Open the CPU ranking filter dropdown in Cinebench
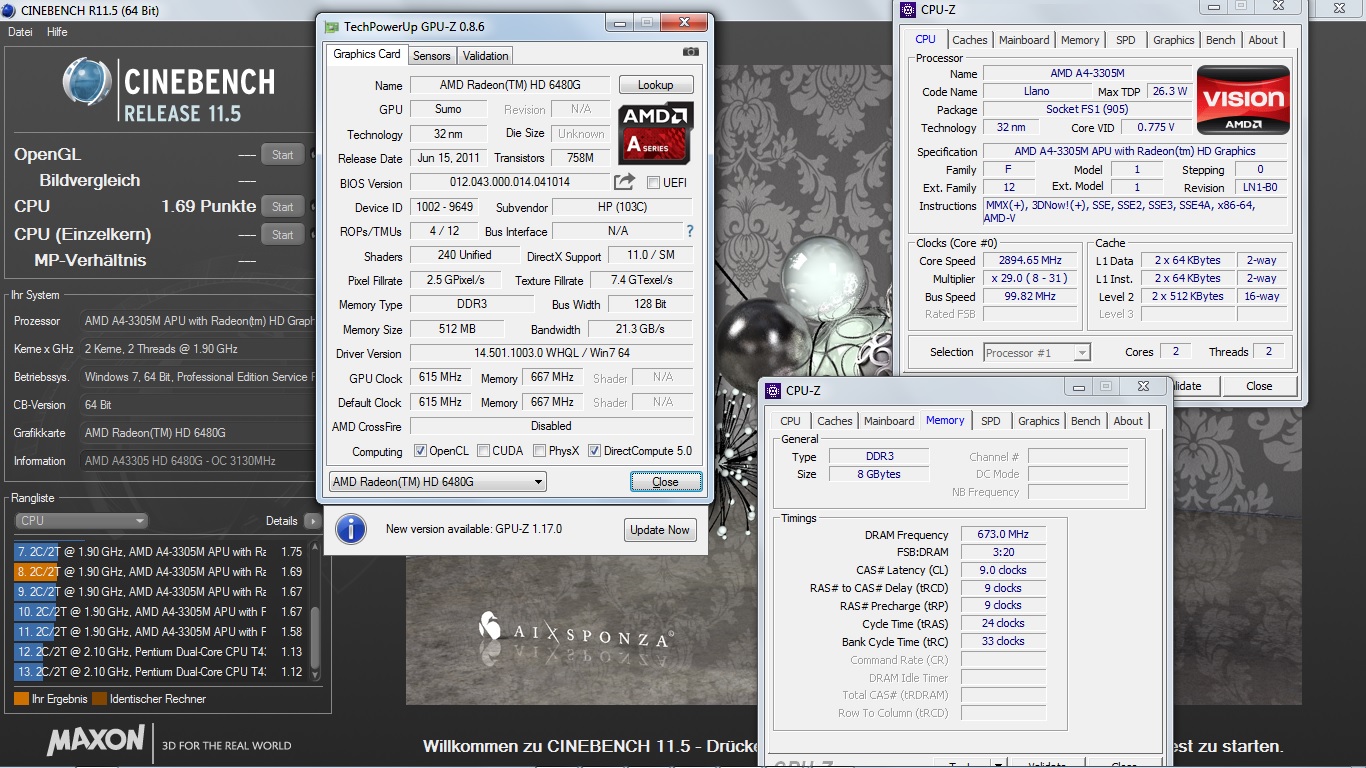This screenshot has height=768, width=1366. 81,521
